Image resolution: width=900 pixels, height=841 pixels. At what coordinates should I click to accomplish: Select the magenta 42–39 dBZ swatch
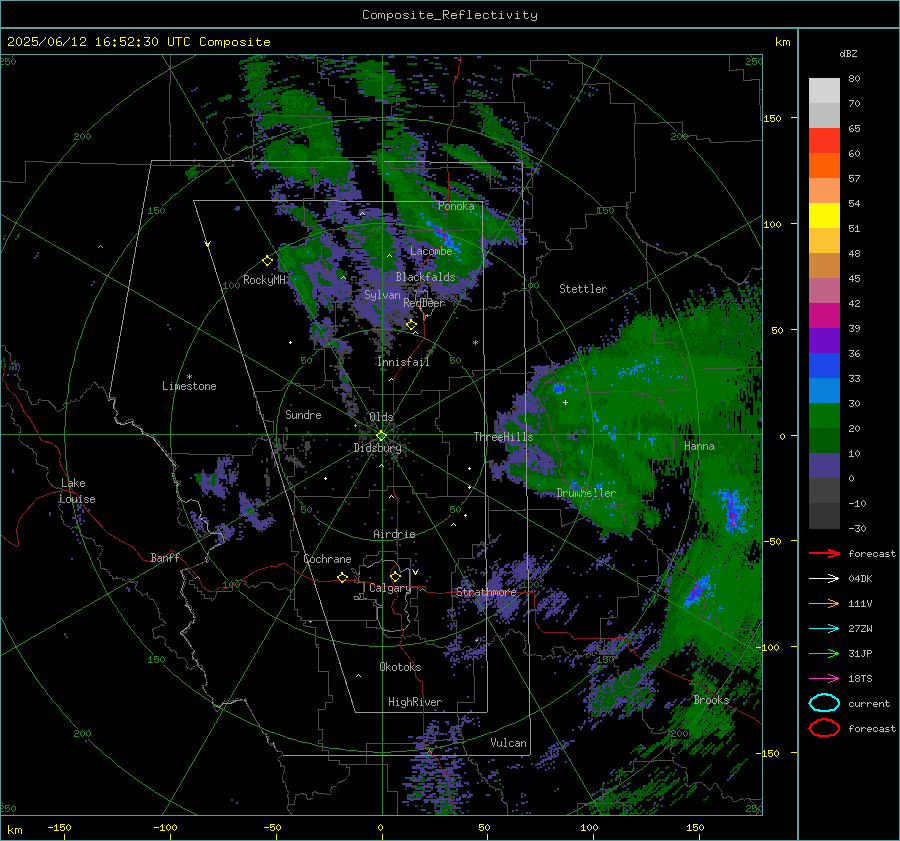824,316
